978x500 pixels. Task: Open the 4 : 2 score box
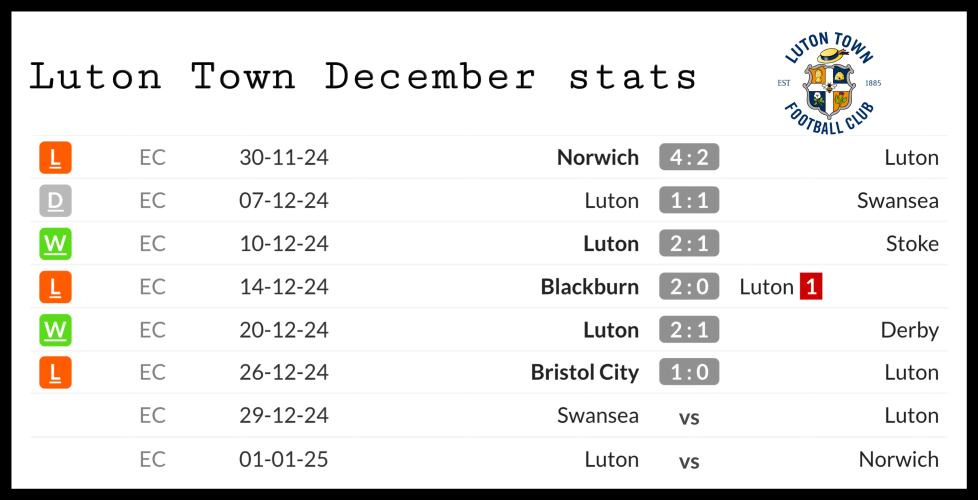tap(689, 157)
